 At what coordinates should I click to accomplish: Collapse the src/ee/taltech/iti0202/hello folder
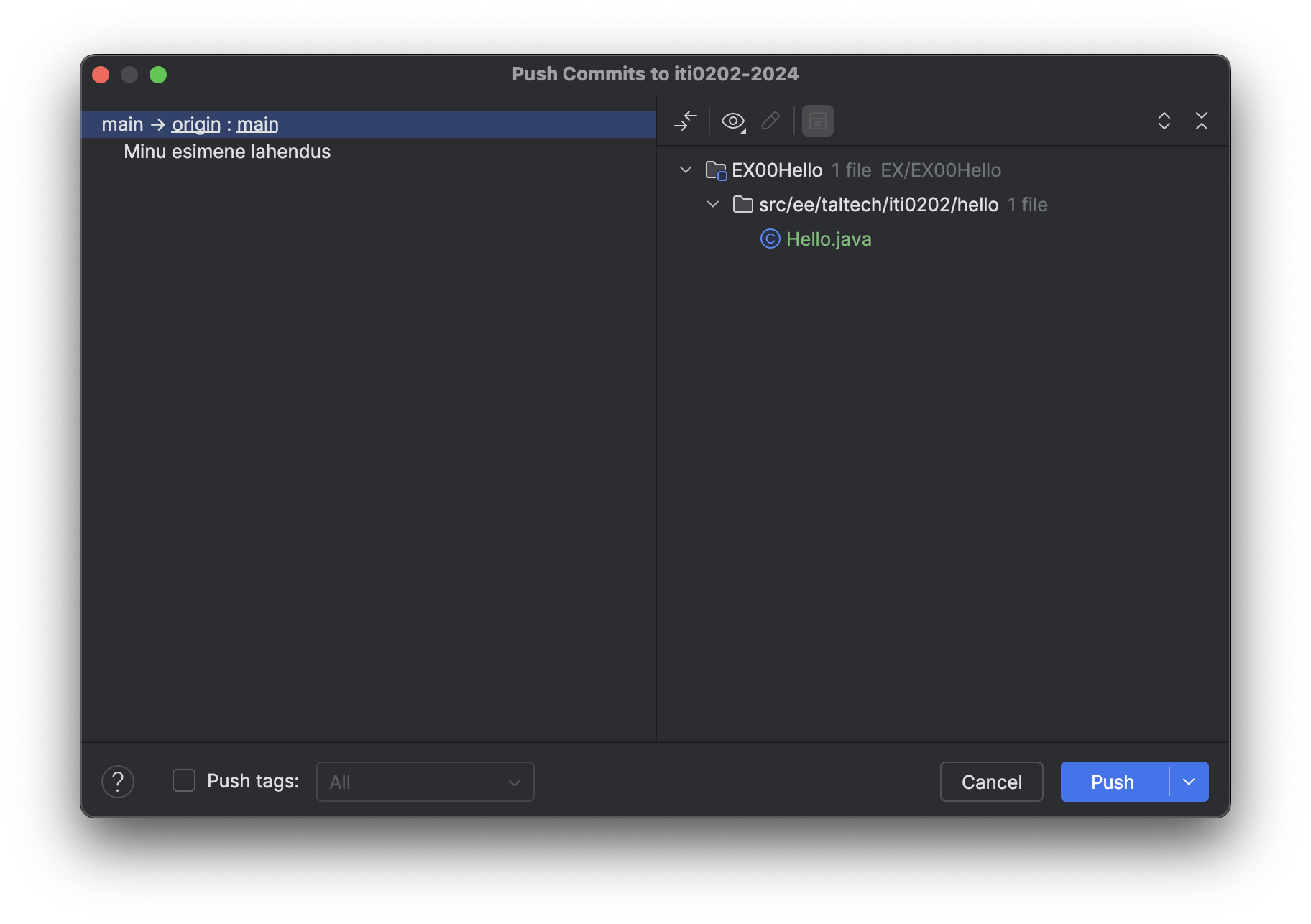713,205
